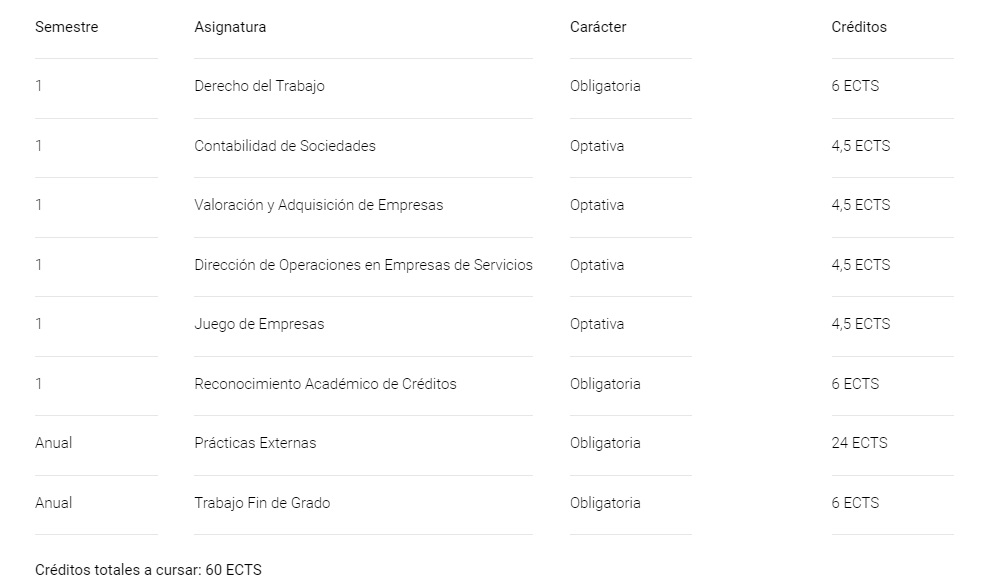Open the Prácticas Externas subject
This screenshot has width=988, height=584.
click(x=255, y=444)
